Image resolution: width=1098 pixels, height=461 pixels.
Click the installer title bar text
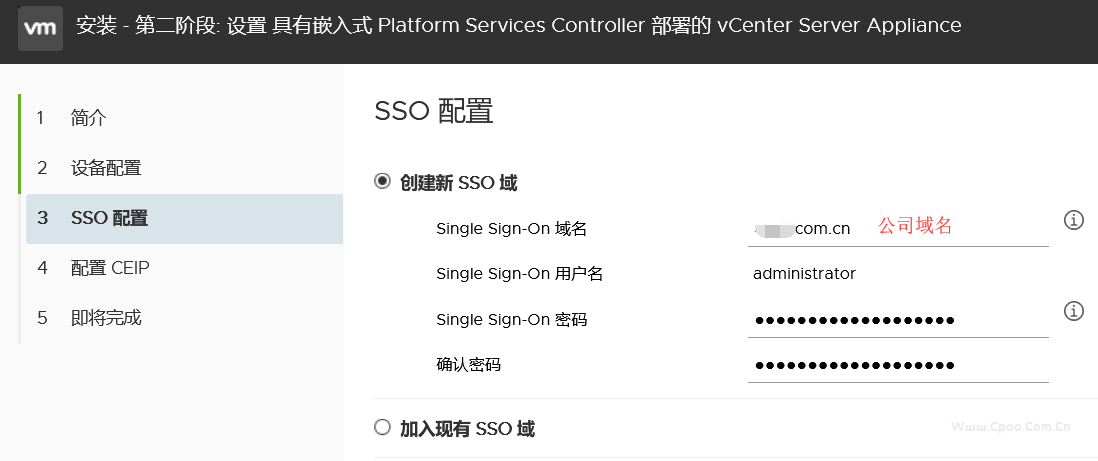coord(518,27)
